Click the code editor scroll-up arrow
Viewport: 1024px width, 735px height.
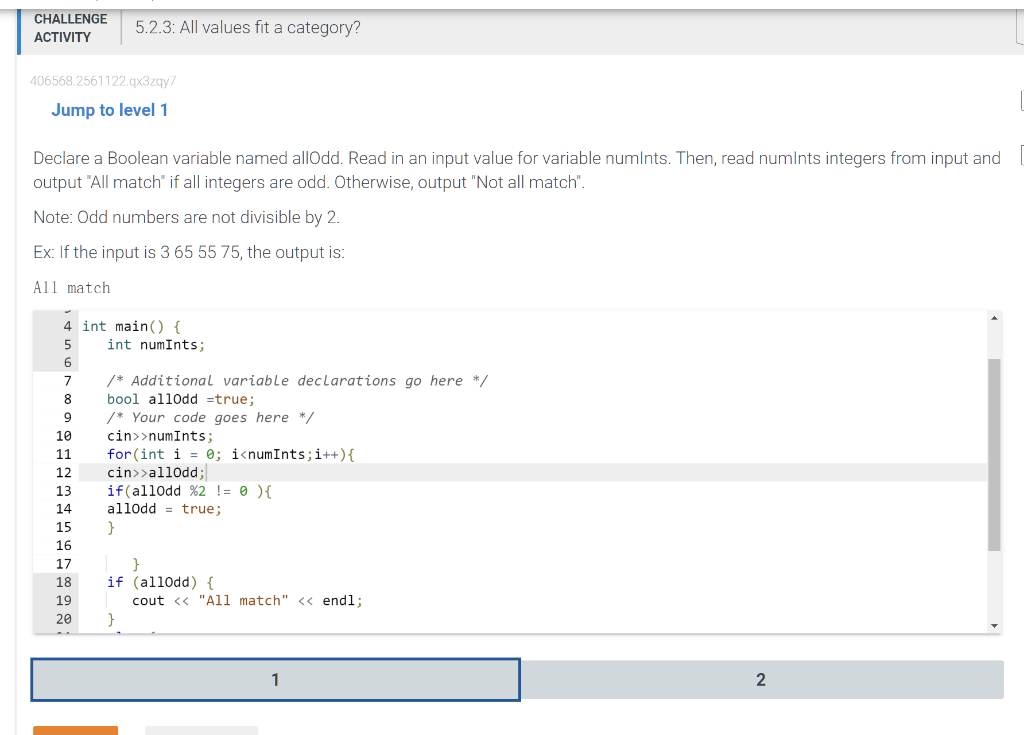[993, 318]
